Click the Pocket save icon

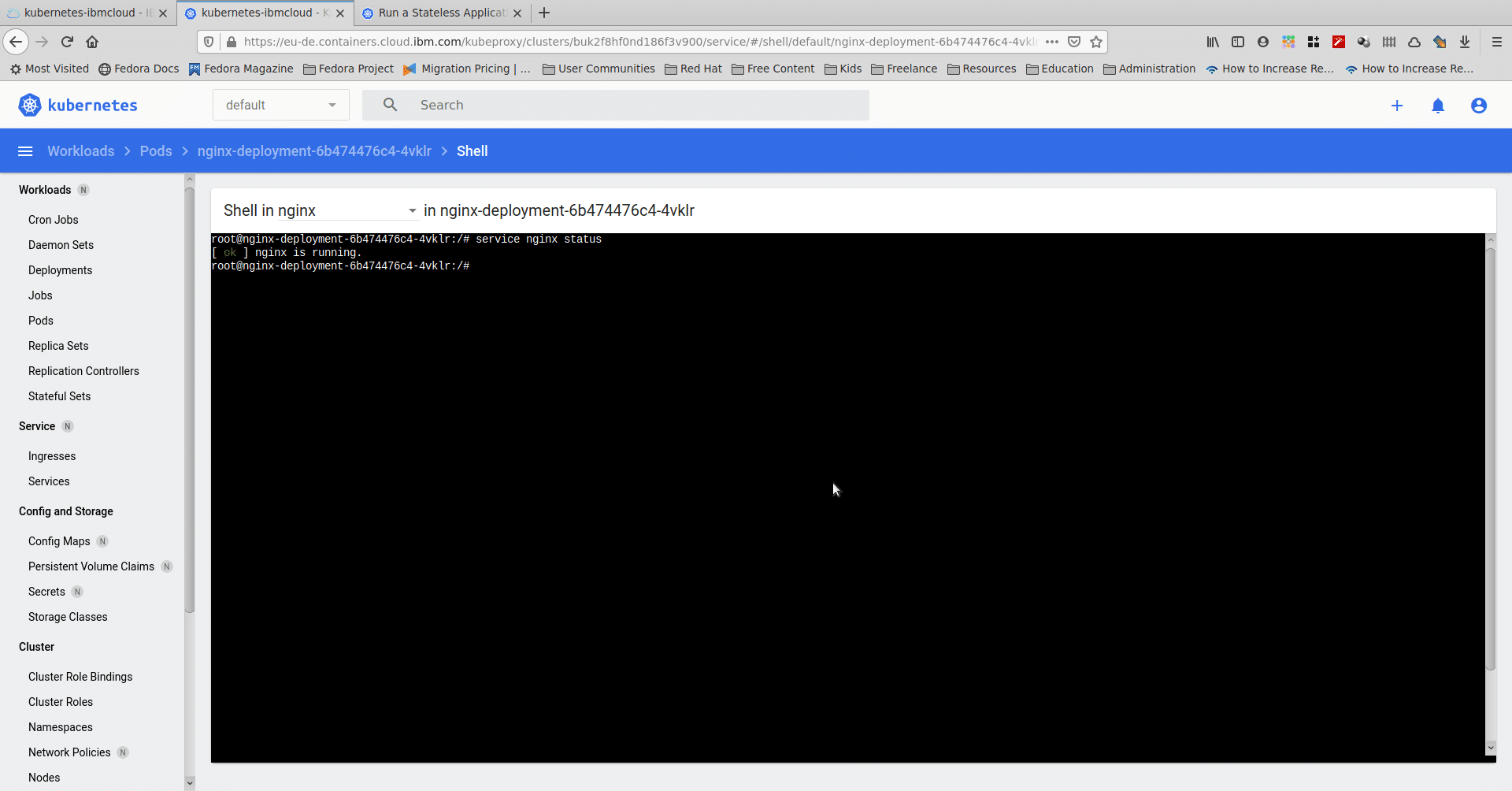1074,42
